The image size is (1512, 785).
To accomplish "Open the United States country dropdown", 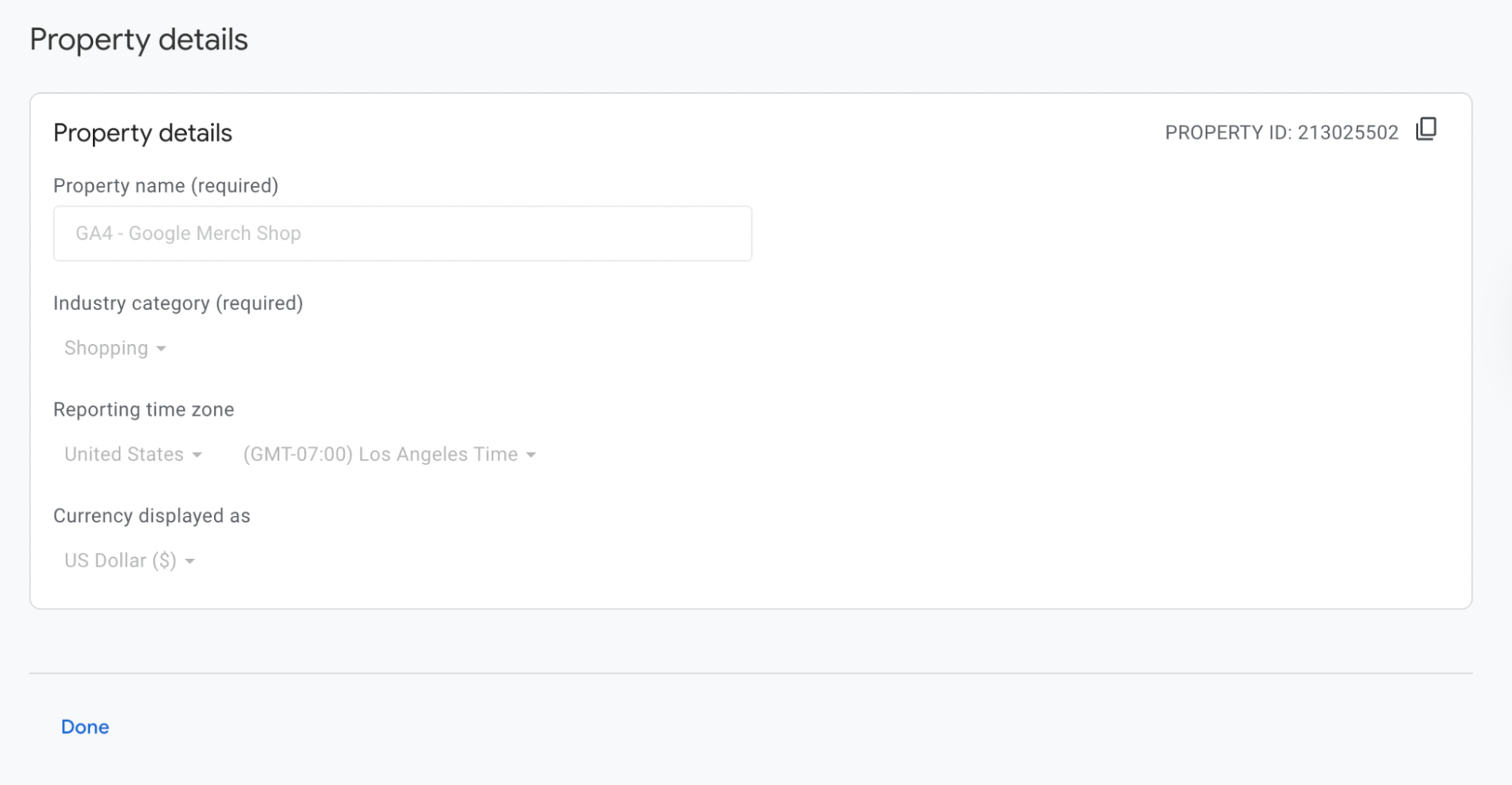I will pos(133,455).
